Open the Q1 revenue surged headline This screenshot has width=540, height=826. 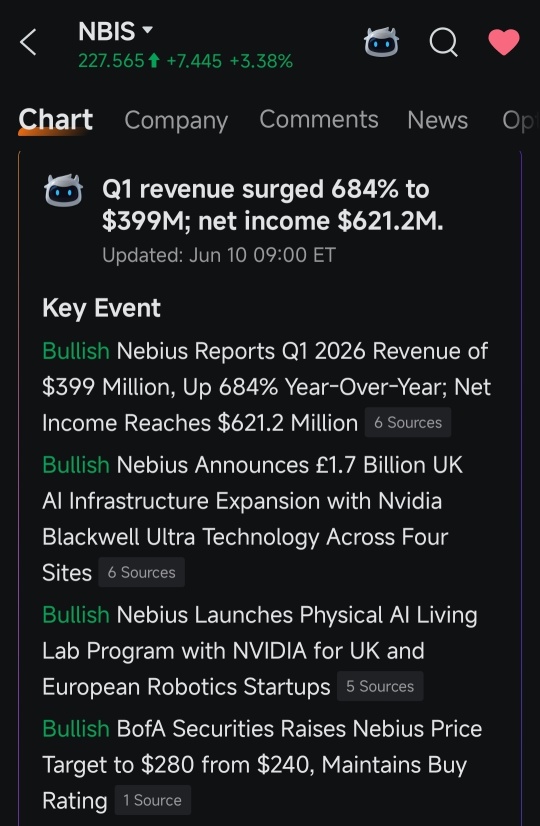pyautogui.click(x=272, y=205)
